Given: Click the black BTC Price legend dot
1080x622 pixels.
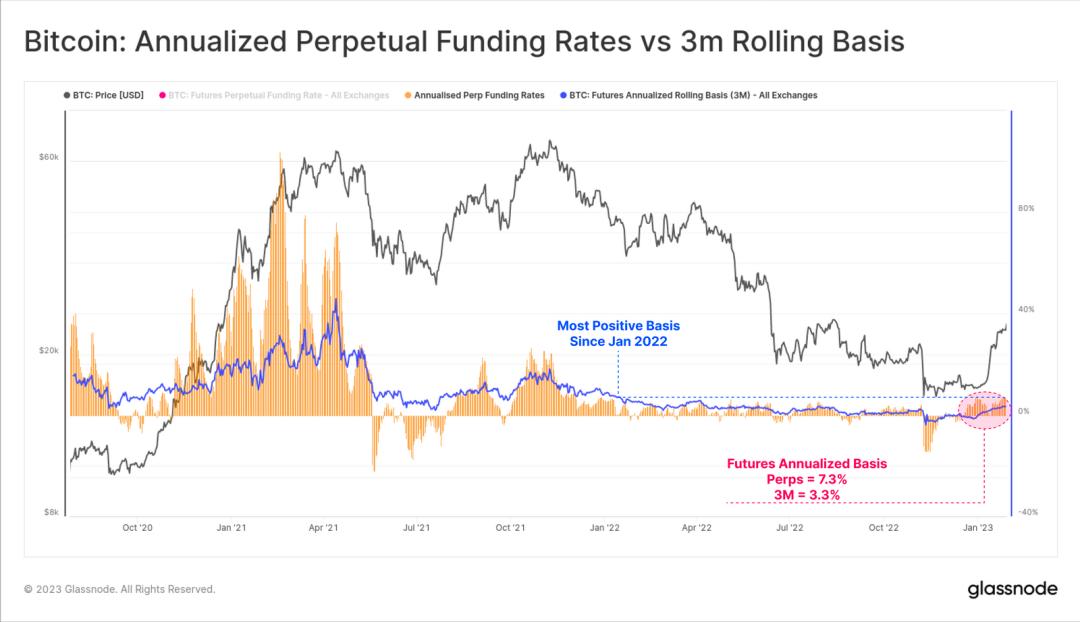Looking at the screenshot, I should [66, 96].
